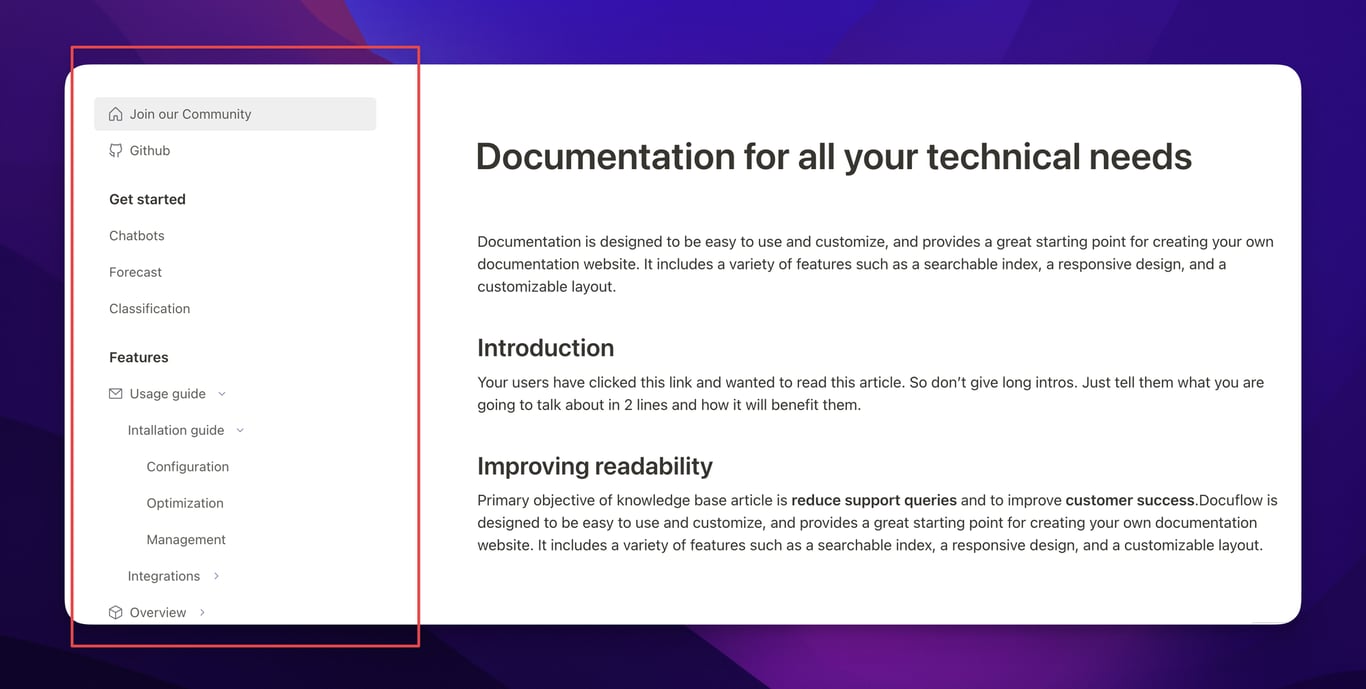
Task: Select the Management tree entry
Action: pyautogui.click(x=186, y=540)
